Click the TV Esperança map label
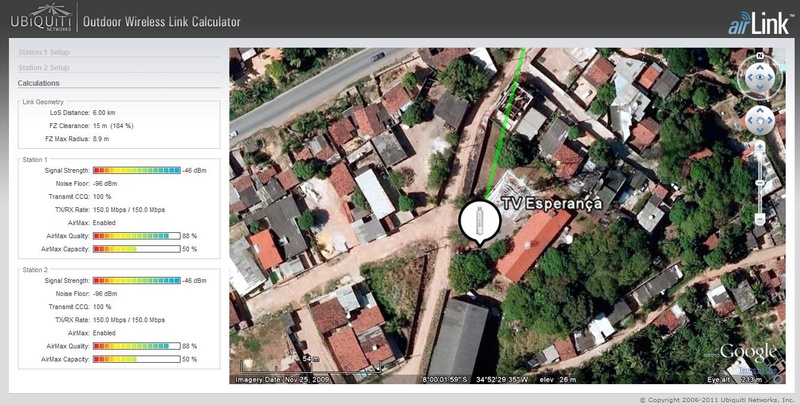Screen dimensions: 800x405 click(x=552, y=204)
